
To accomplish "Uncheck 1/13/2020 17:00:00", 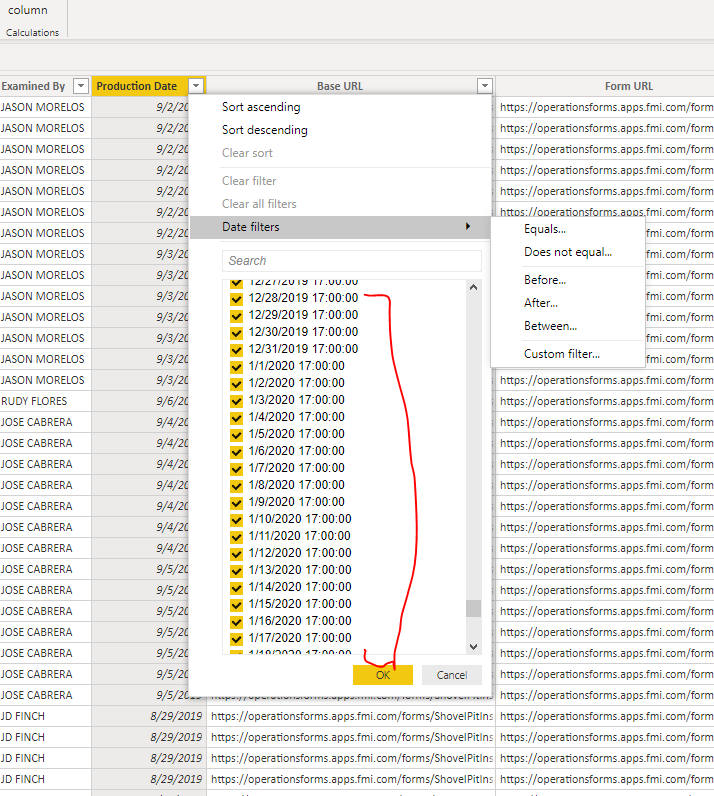I will 236,571.
